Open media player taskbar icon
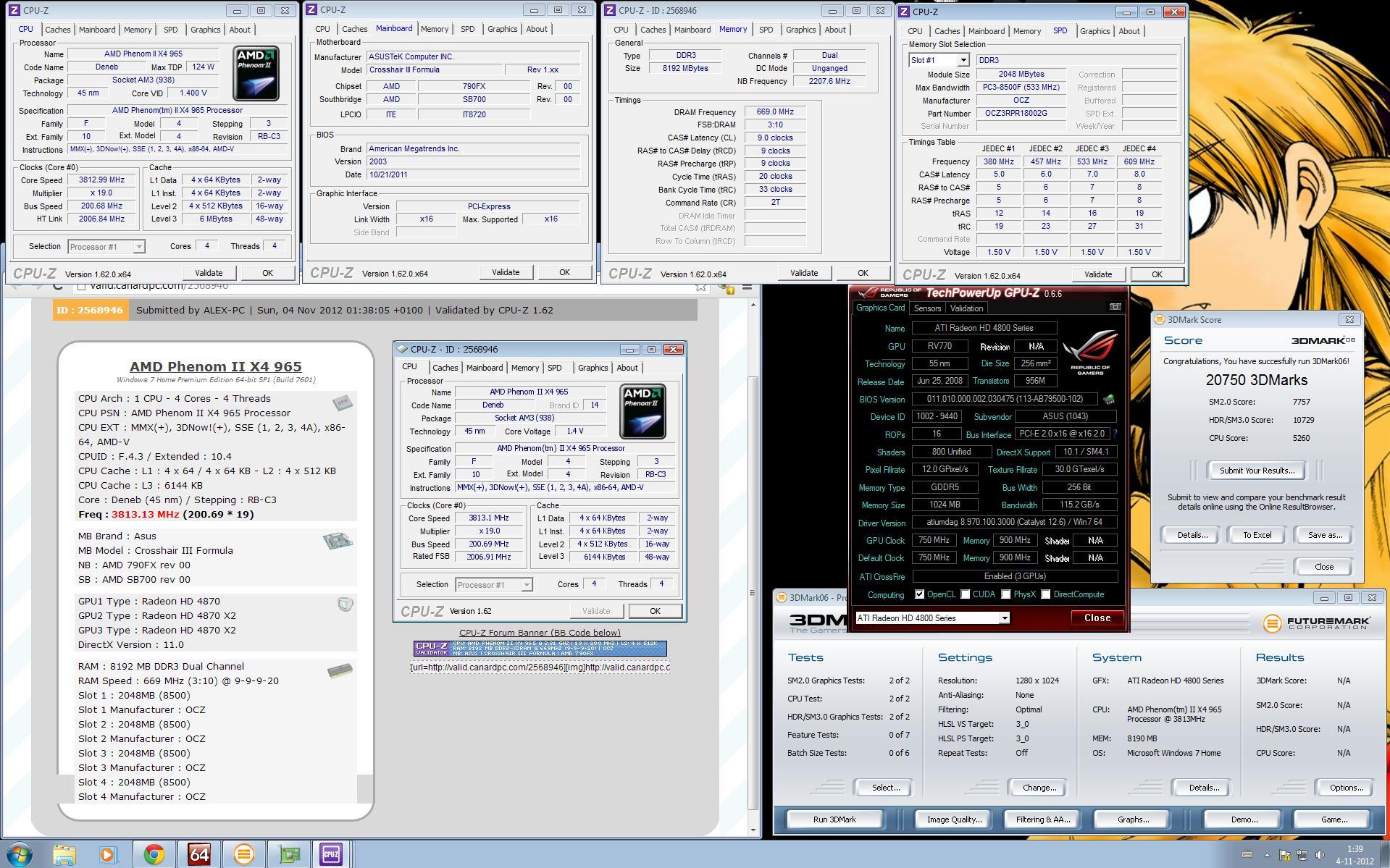 pos(108,855)
